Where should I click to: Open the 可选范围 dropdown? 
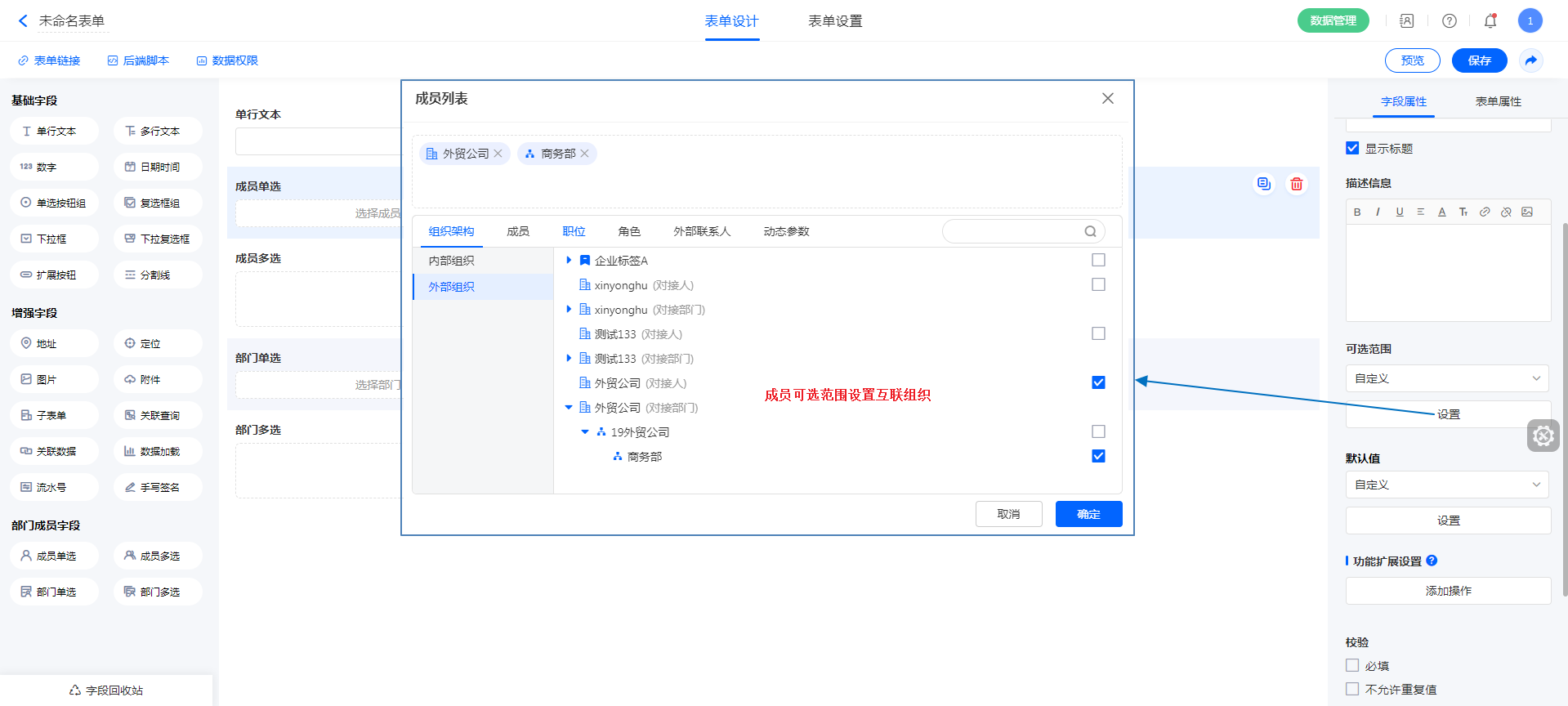coord(1447,378)
